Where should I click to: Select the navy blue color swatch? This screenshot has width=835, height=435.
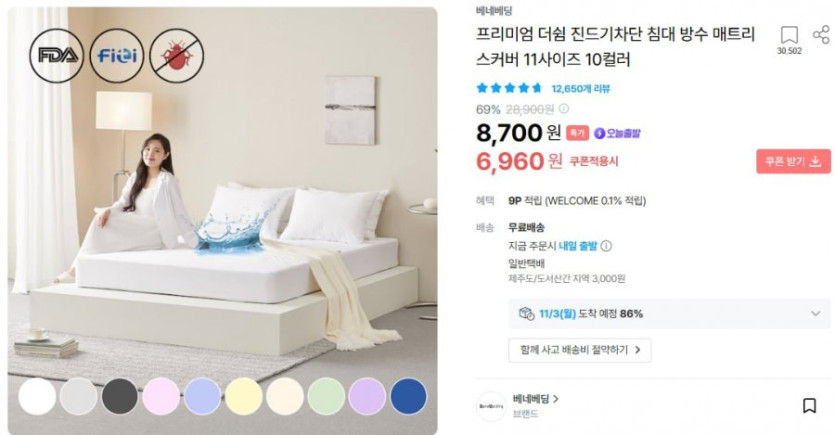(408, 396)
